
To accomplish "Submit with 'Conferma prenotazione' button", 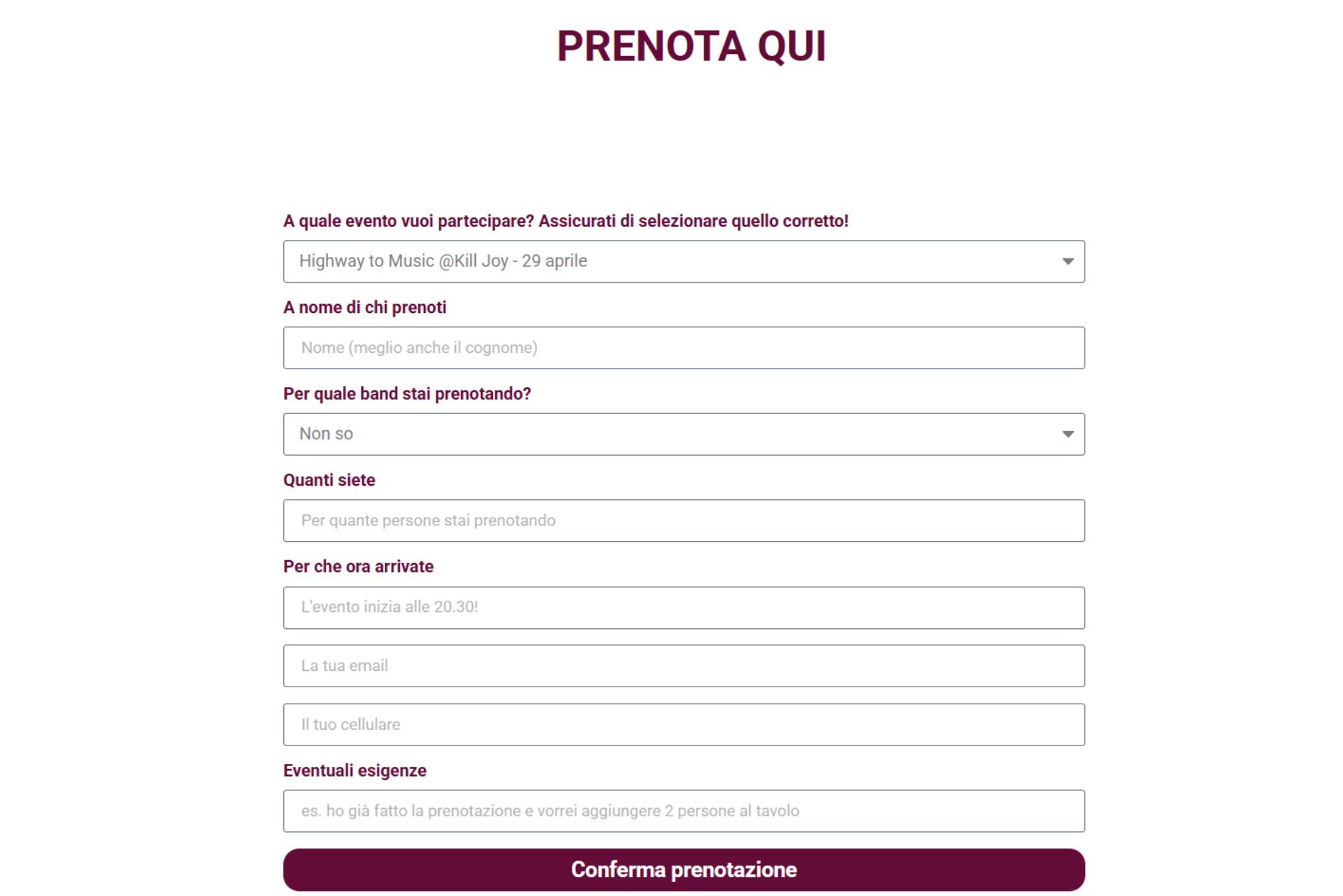I will point(683,870).
